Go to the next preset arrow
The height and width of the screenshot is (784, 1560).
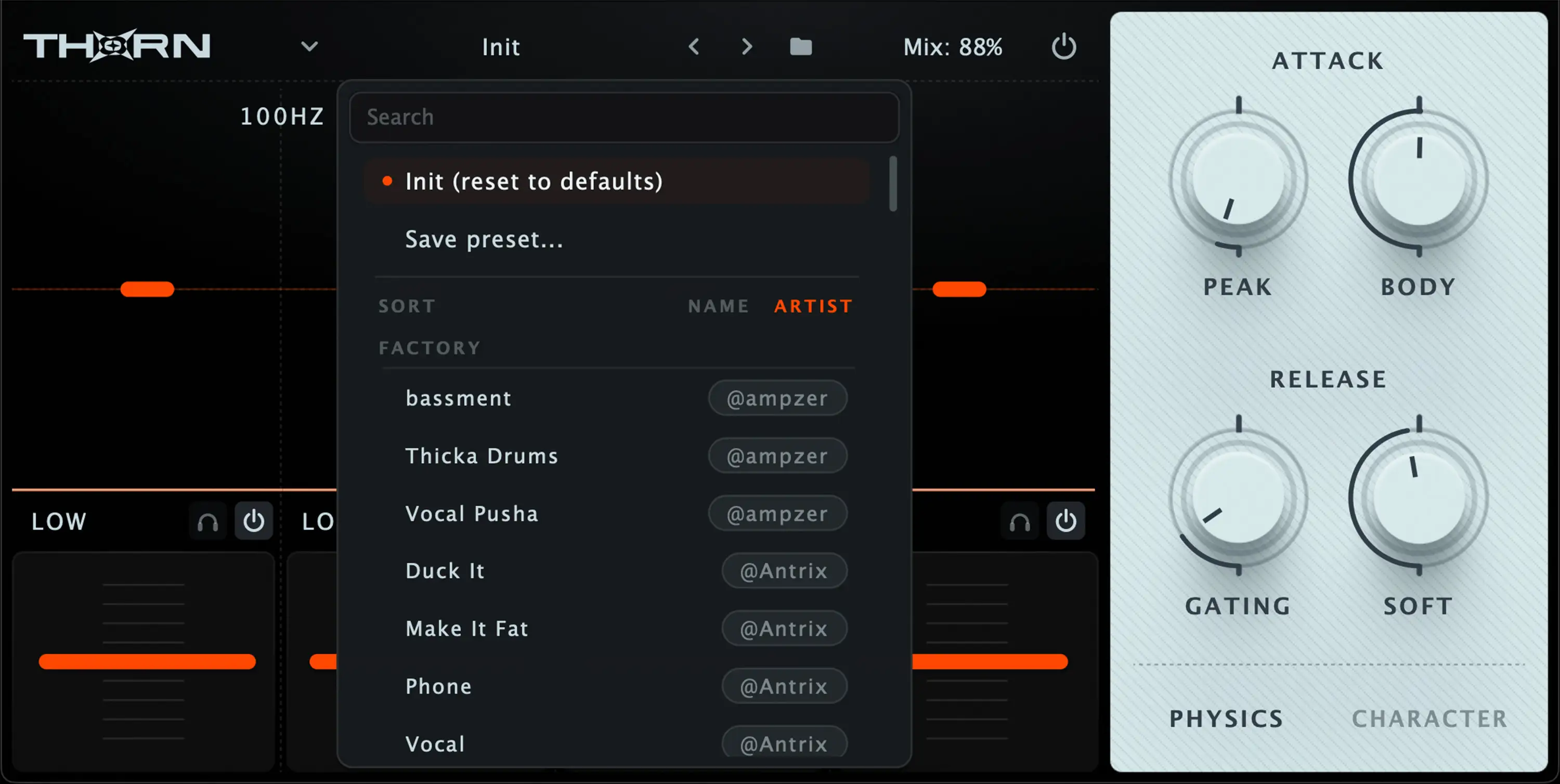(x=747, y=47)
